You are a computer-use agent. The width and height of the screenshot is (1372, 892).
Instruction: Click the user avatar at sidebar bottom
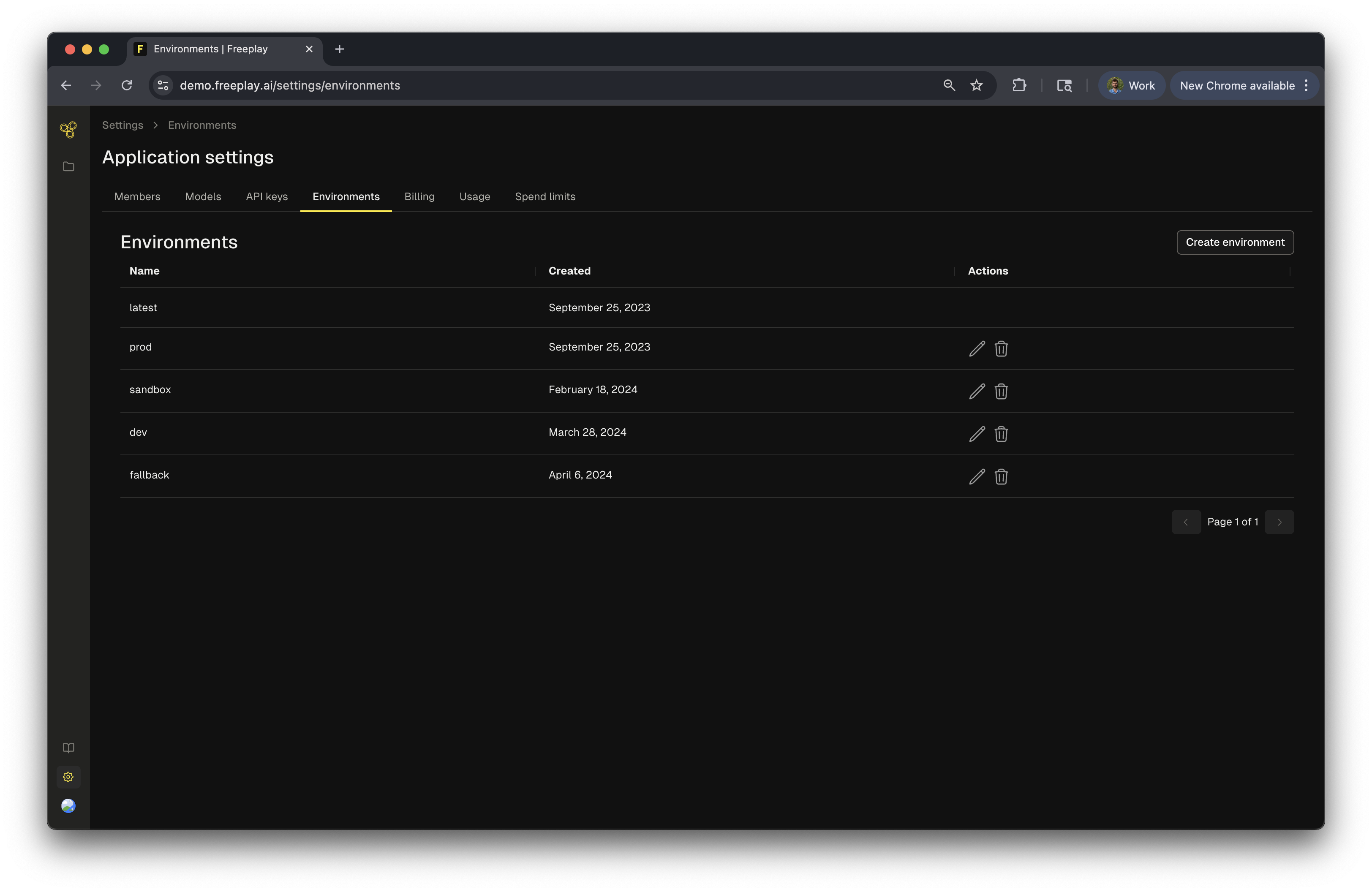pyautogui.click(x=68, y=805)
